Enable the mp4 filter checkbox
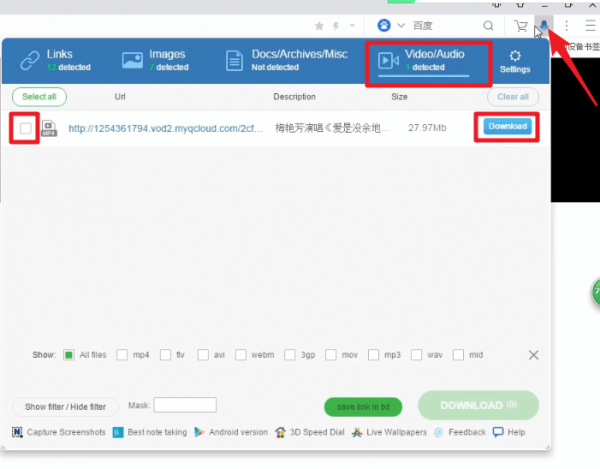600x469 pixels. [x=122, y=355]
